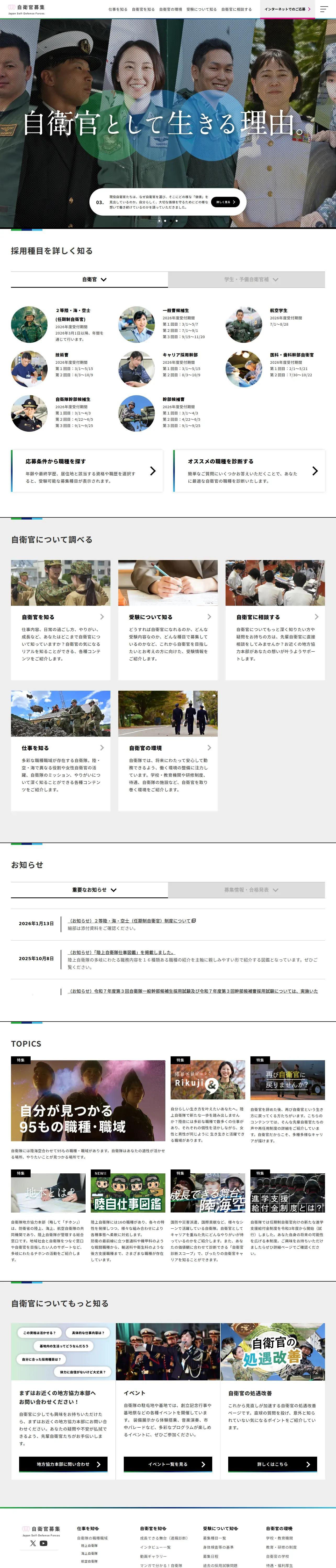Screen dimensions: 336x1568
Task: Open the 成長できる舞台 陸海空 topic image
Action: [208, 1193]
